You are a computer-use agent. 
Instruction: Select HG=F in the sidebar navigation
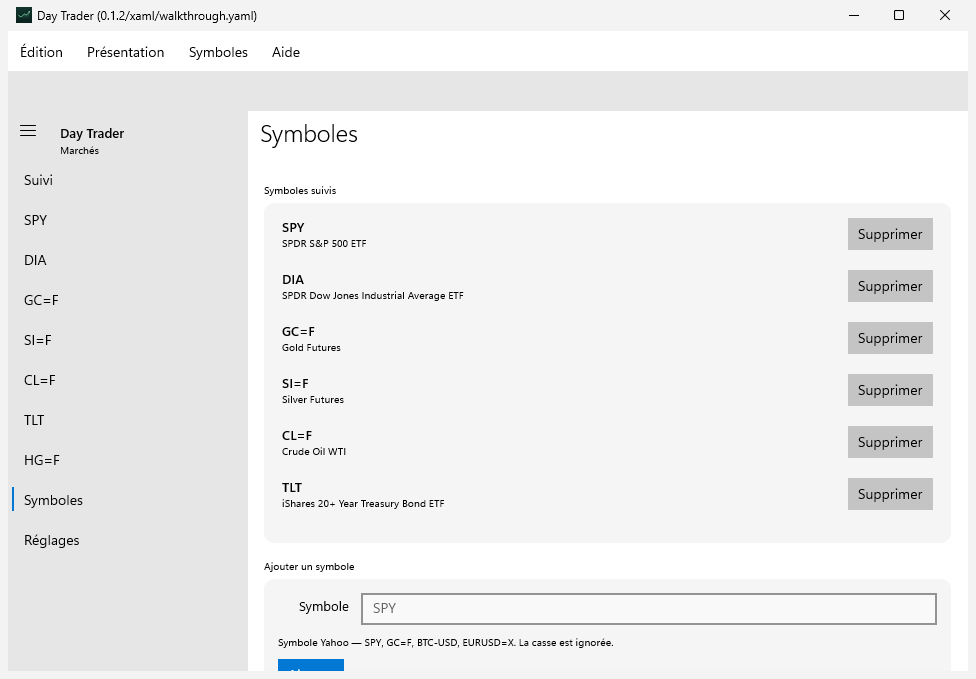tap(128, 461)
